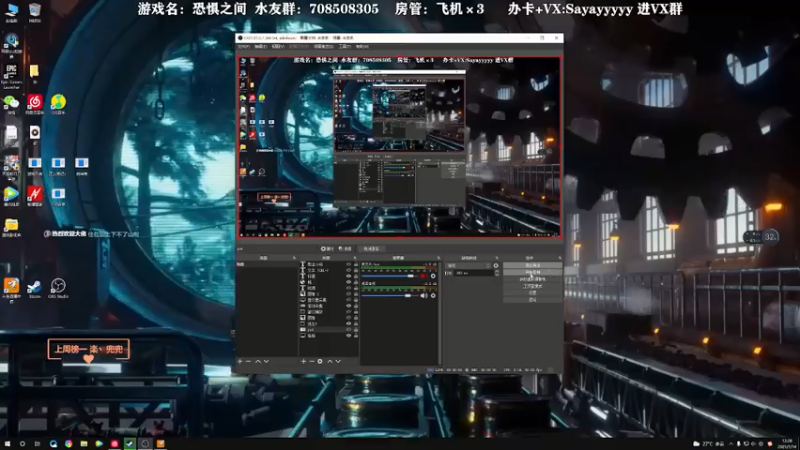This screenshot has height=450, width=800.
Task: Open the 文件 menu in OBS
Action: [244, 46]
